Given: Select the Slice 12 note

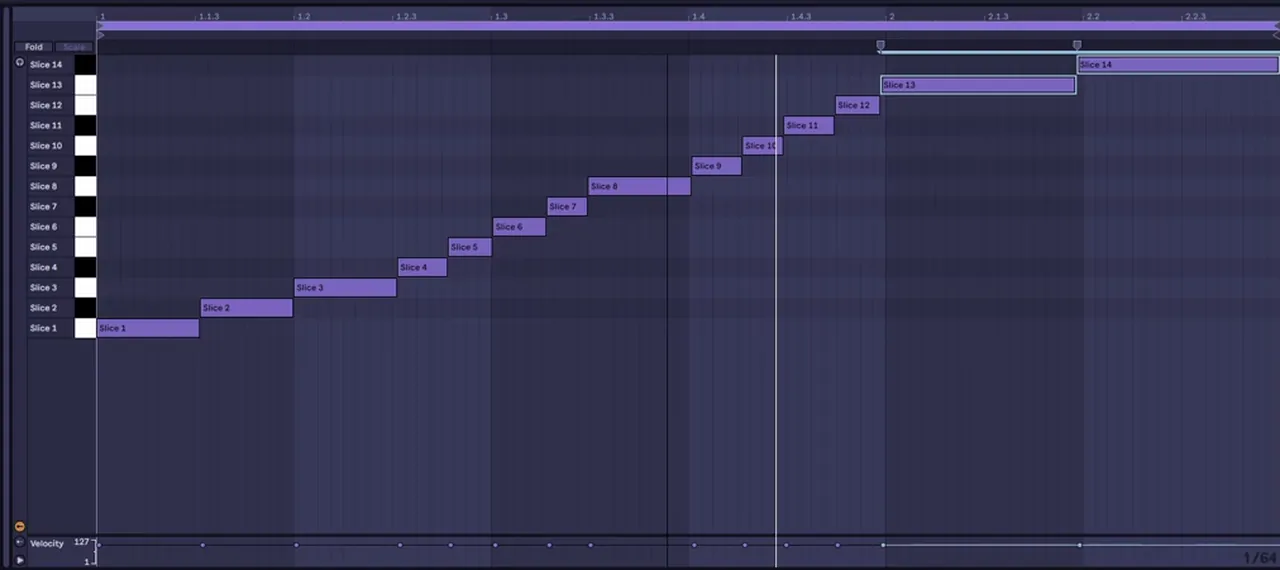Looking at the screenshot, I should (857, 105).
